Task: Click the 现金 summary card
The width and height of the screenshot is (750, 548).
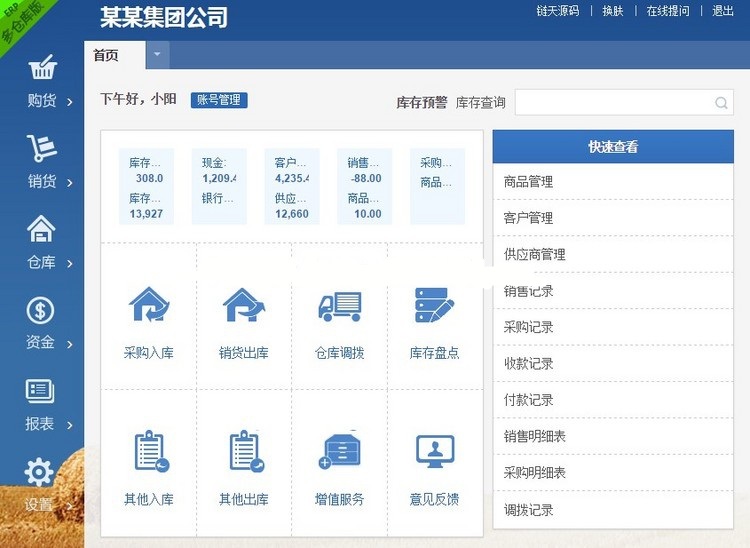Action: point(219,186)
